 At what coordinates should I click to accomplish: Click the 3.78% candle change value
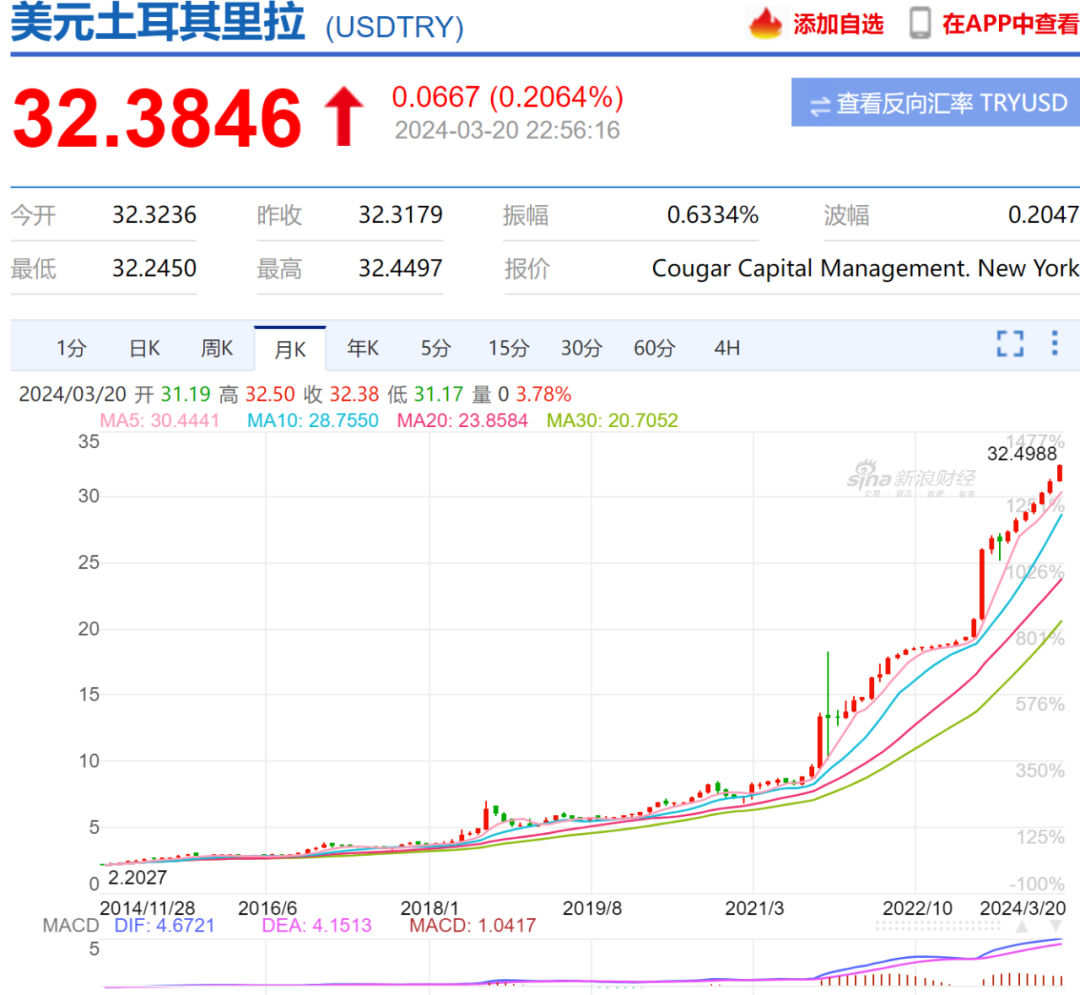click(x=543, y=394)
